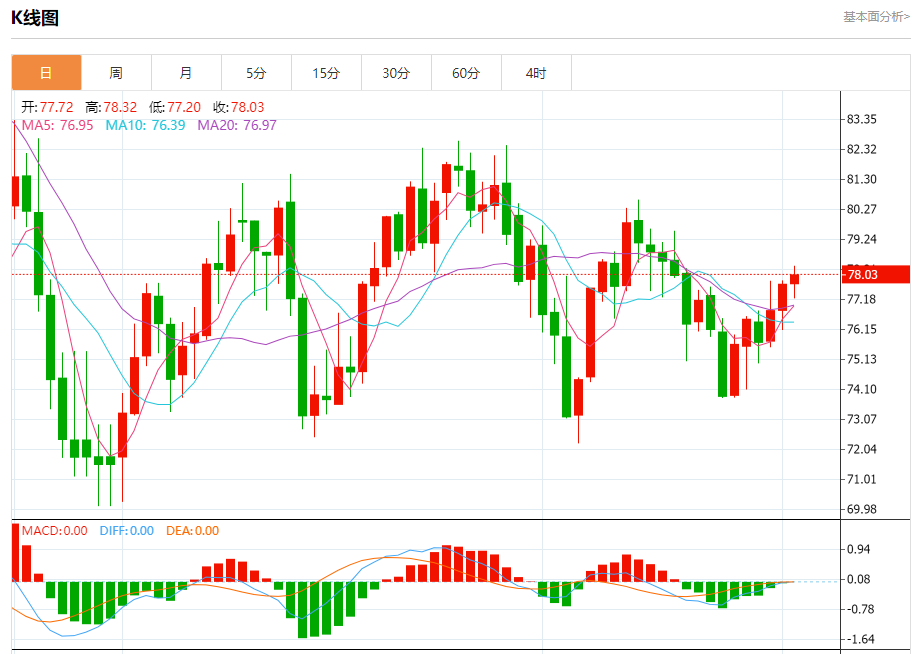Click the MA5: 76.95 legend value
Image resolution: width=916 pixels, height=654 pixels.
pyautogui.click(x=57, y=125)
